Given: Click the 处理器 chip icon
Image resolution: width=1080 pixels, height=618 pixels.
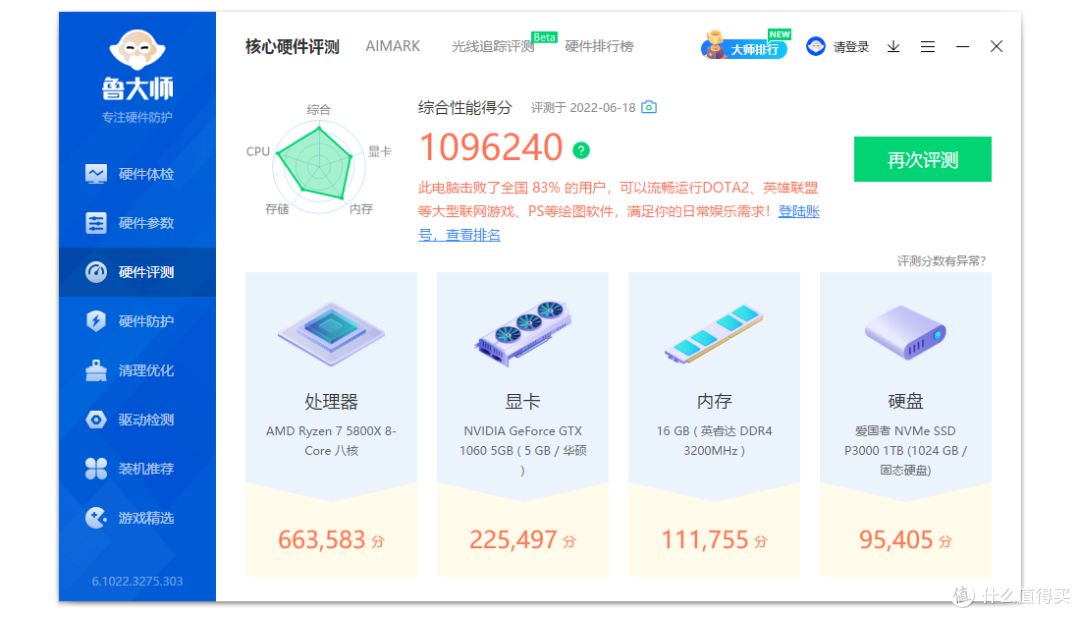Looking at the screenshot, I should [x=331, y=333].
